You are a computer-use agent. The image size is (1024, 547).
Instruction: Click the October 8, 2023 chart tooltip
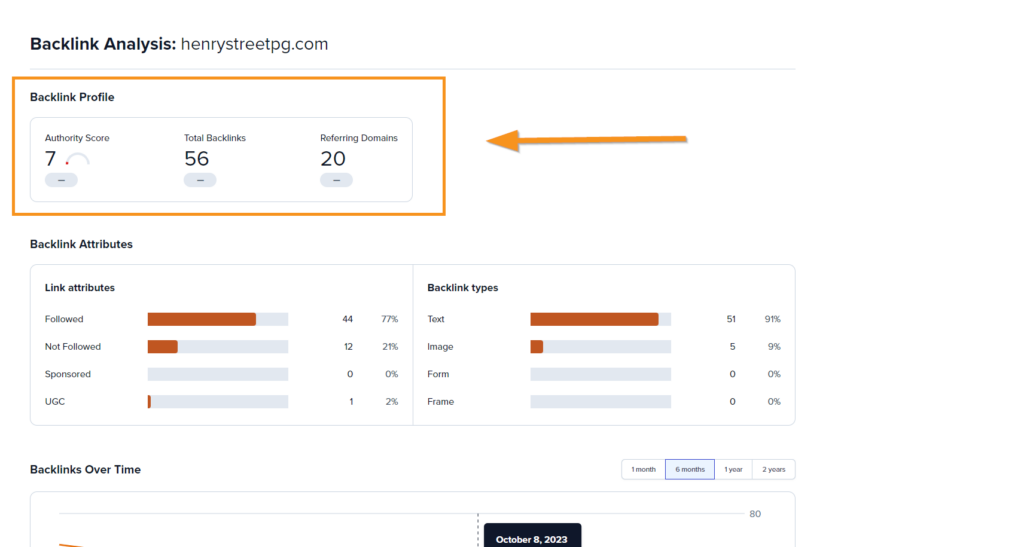tap(532, 535)
